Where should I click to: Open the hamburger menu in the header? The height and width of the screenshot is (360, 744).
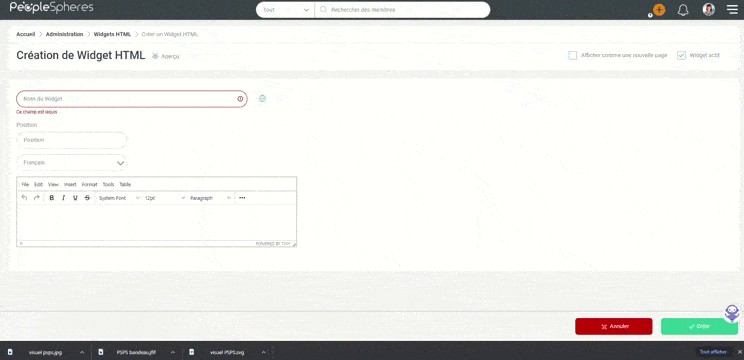pyautogui.click(x=733, y=9)
